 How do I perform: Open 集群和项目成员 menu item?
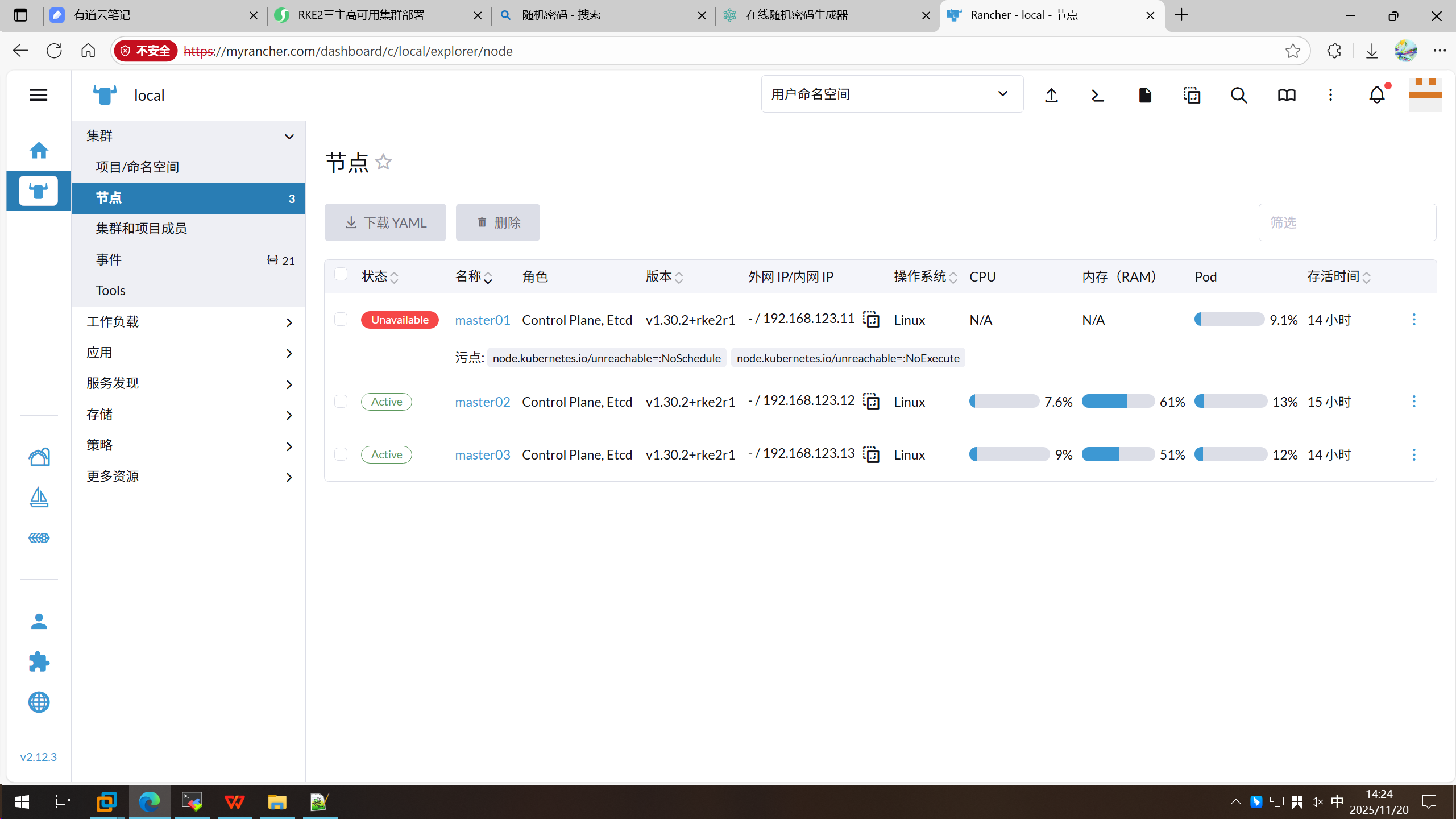click(x=141, y=229)
